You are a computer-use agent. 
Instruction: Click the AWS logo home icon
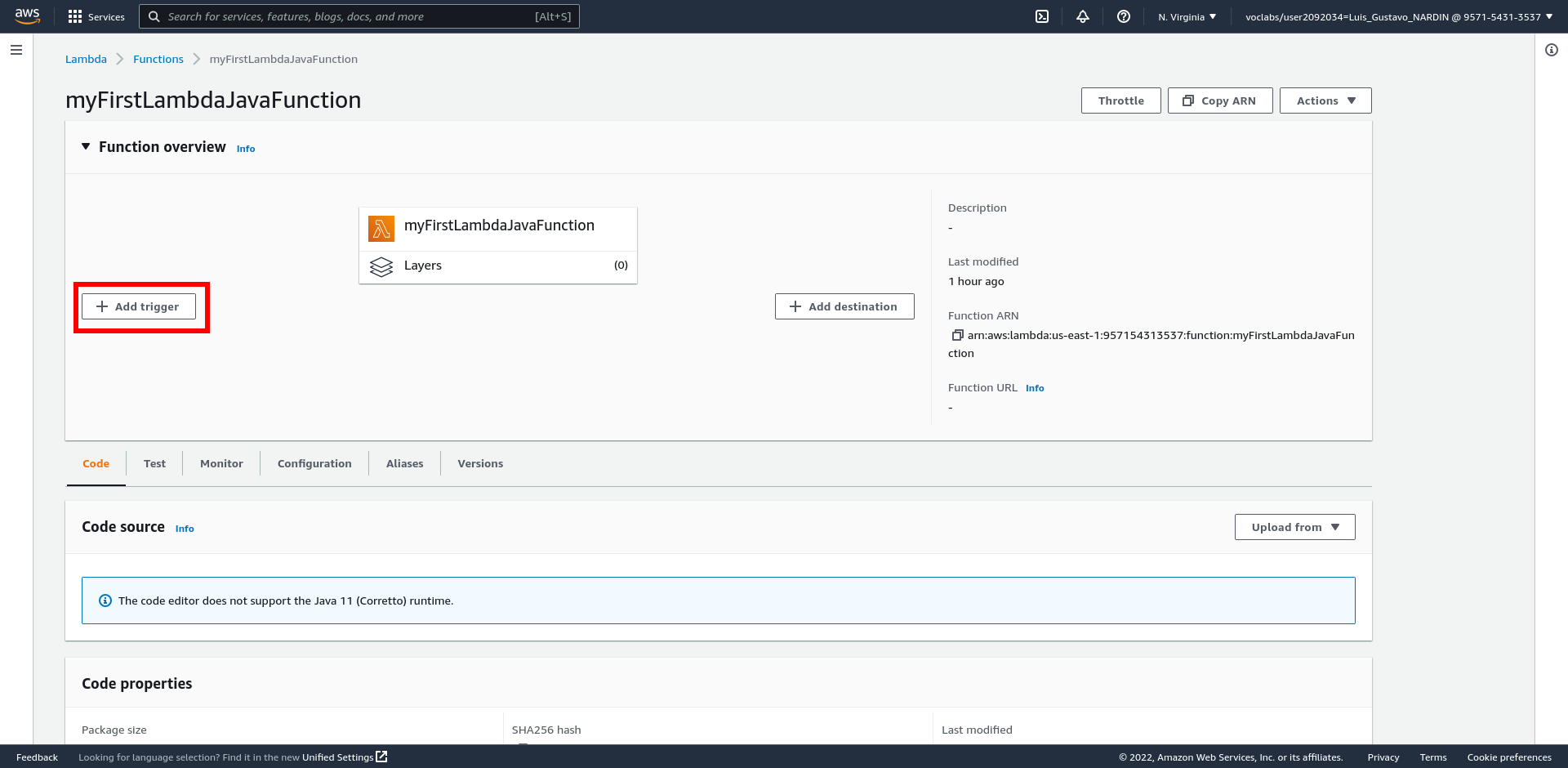coord(27,16)
